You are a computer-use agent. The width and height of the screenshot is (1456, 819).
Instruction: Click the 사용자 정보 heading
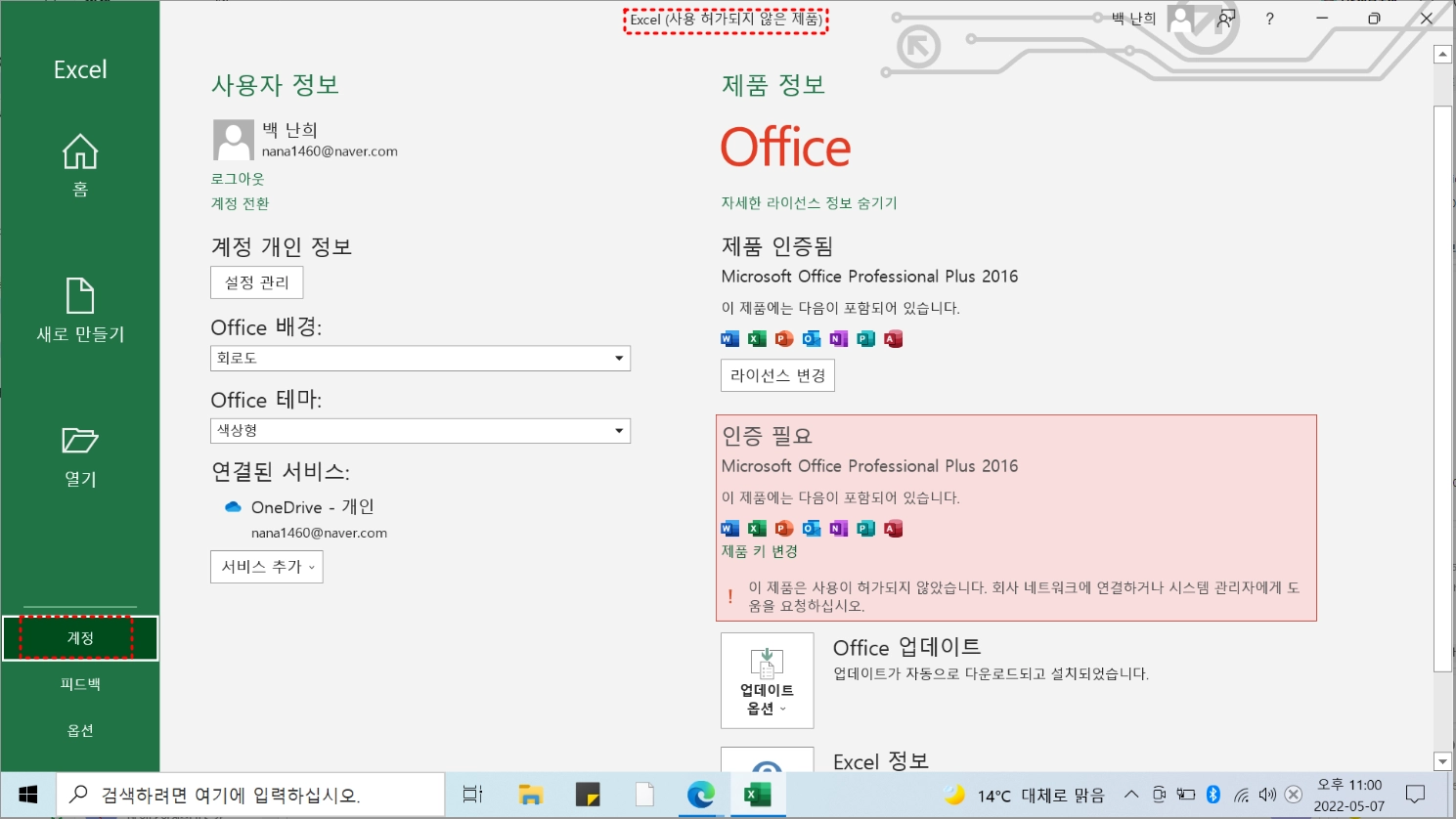tap(276, 85)
